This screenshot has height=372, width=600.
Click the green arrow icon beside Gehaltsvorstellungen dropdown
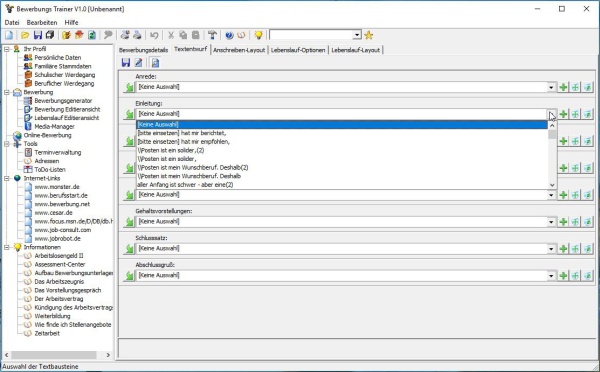(x=129, y=222)
